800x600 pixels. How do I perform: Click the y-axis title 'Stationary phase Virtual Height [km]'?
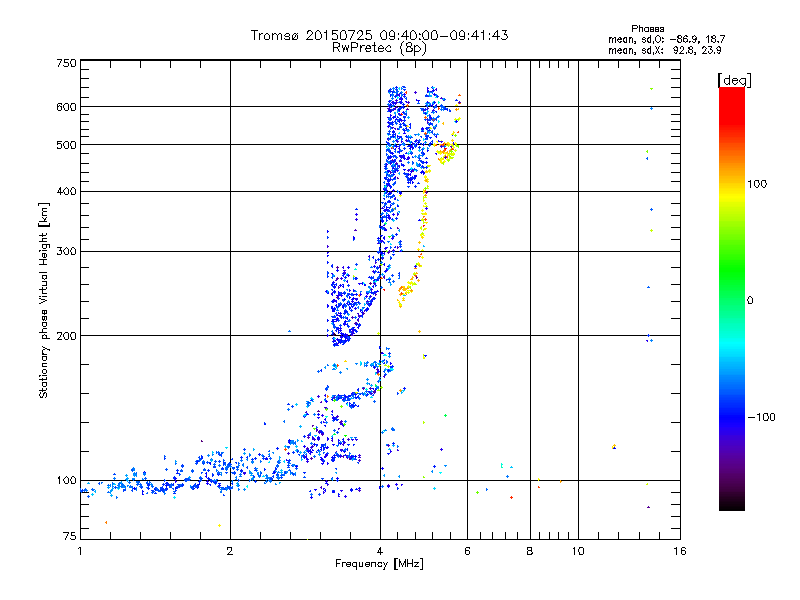[x=44, y=300]
